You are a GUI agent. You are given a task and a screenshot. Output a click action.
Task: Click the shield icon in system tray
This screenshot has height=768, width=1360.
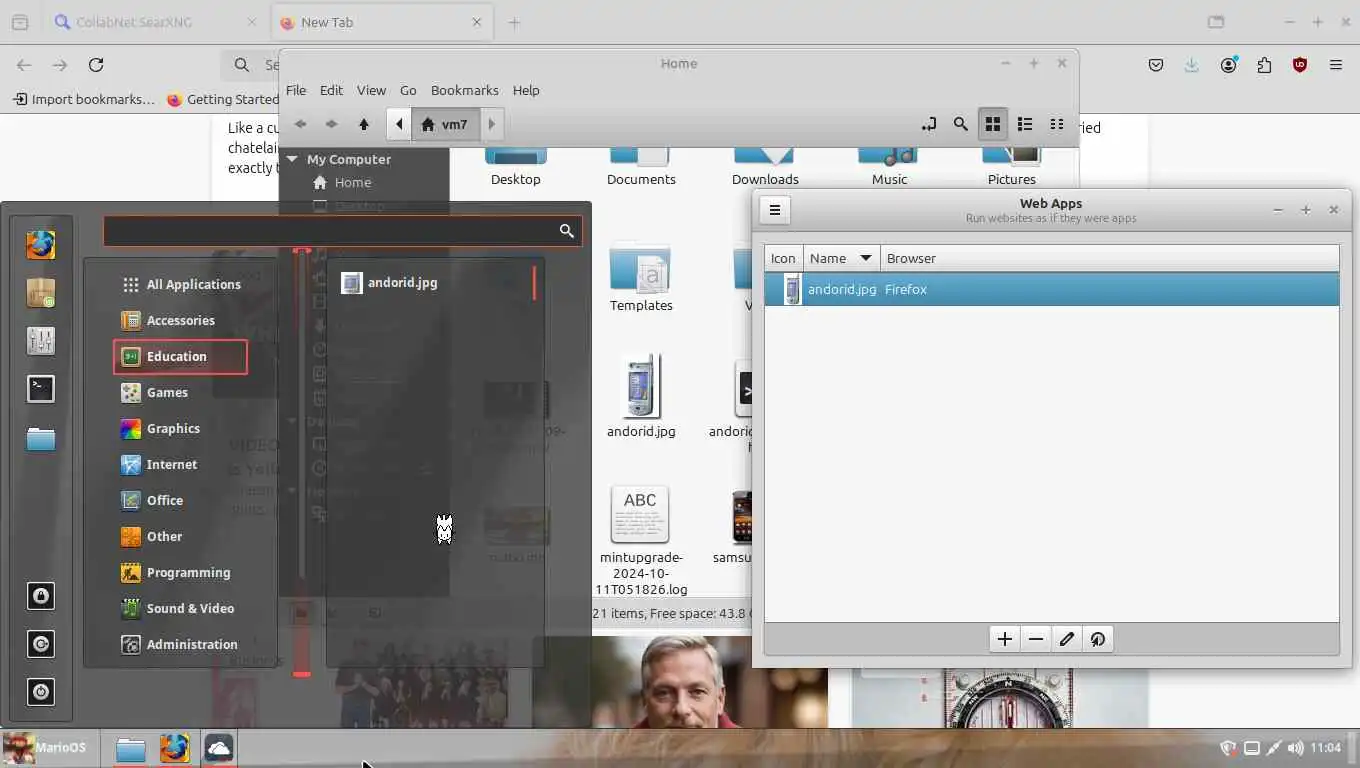[1229, 748]
